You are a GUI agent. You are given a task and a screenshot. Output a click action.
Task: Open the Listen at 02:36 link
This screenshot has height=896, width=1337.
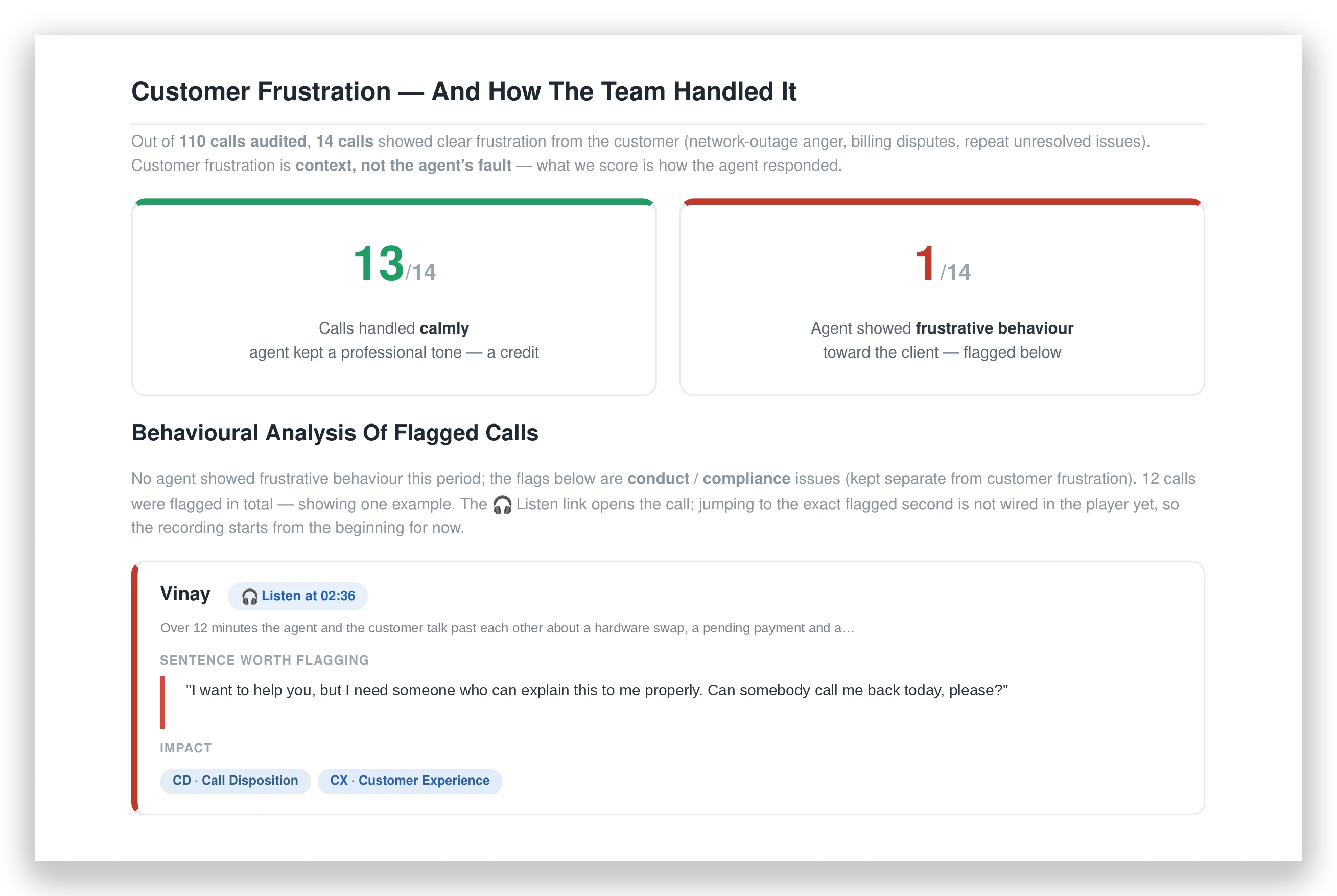point(298,596)
